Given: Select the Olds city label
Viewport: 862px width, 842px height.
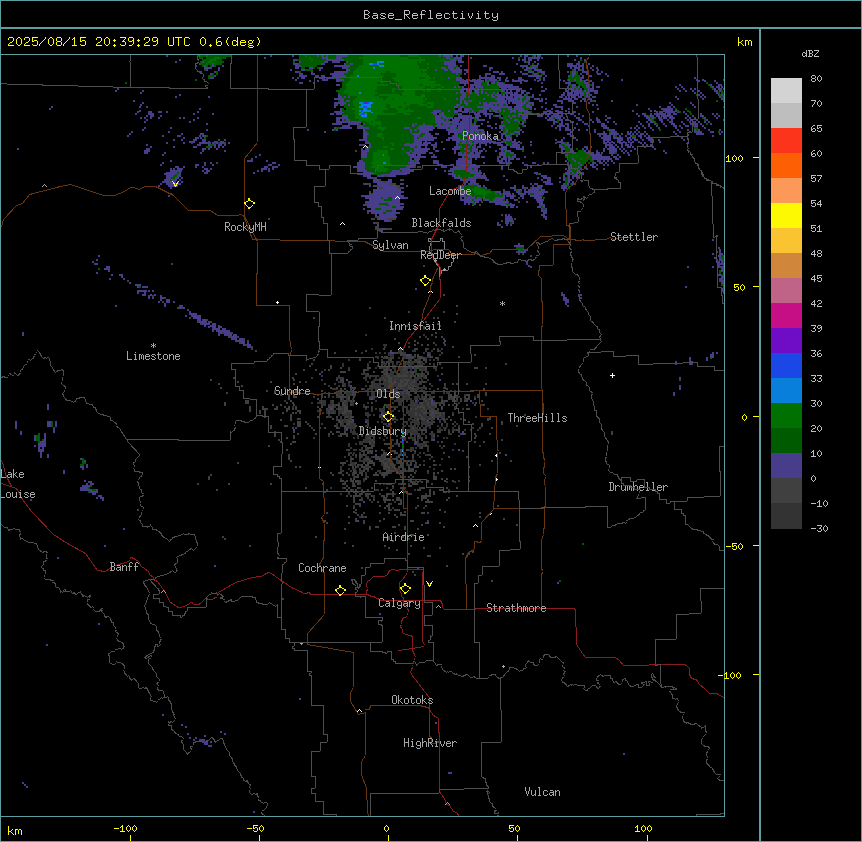Looking at the screenshot, I should coord(388,394).
